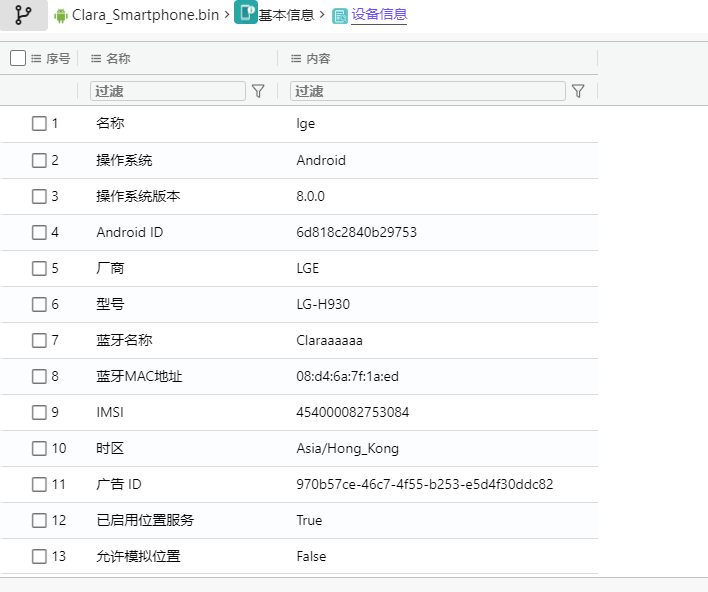Select the Claraaaaaa bluetooth name value
708x592 pixels.
(330, 340)
